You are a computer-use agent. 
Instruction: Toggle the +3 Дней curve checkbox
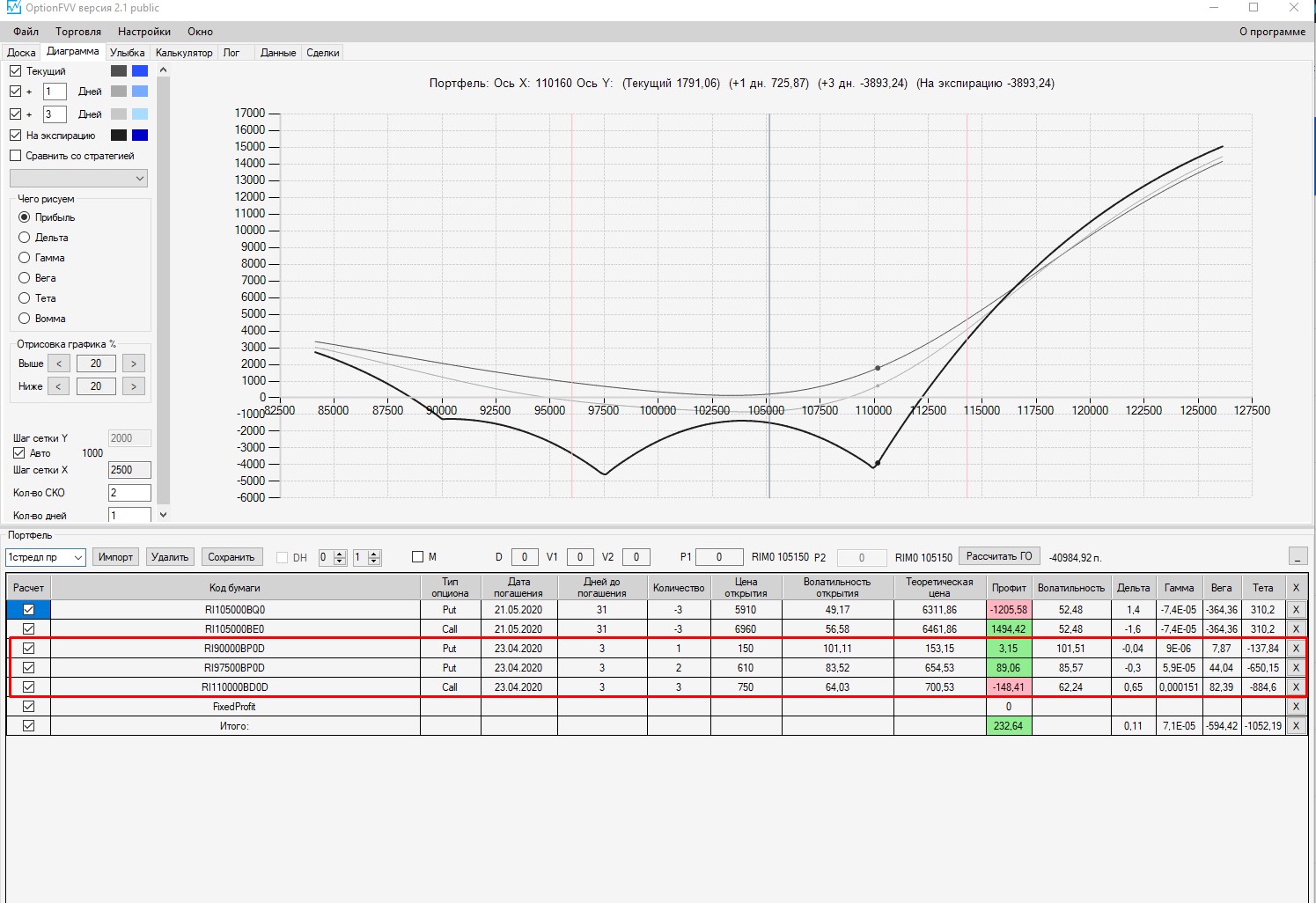(16, 114)
